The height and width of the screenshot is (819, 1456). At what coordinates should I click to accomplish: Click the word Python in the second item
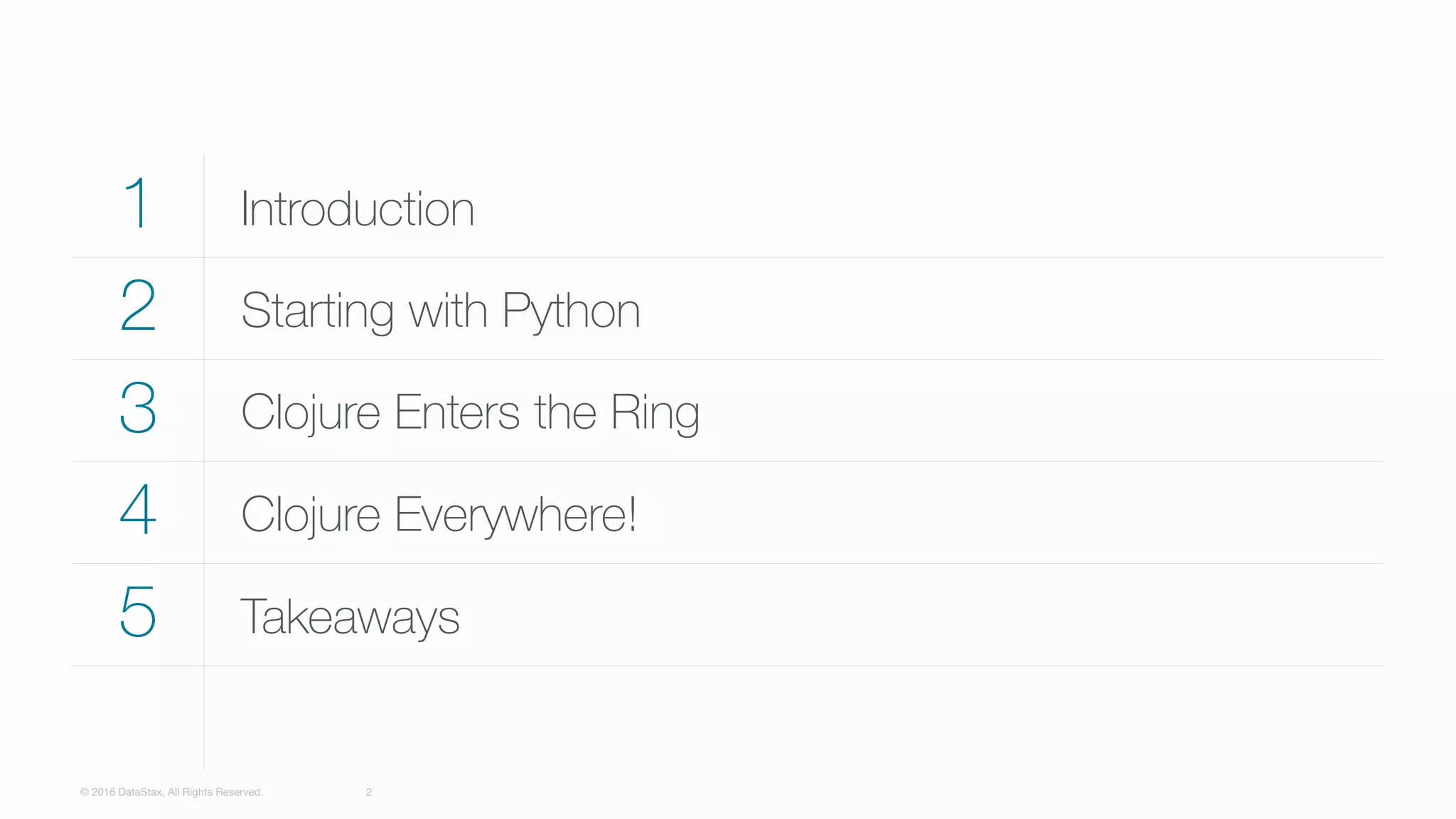pos(571,311)
